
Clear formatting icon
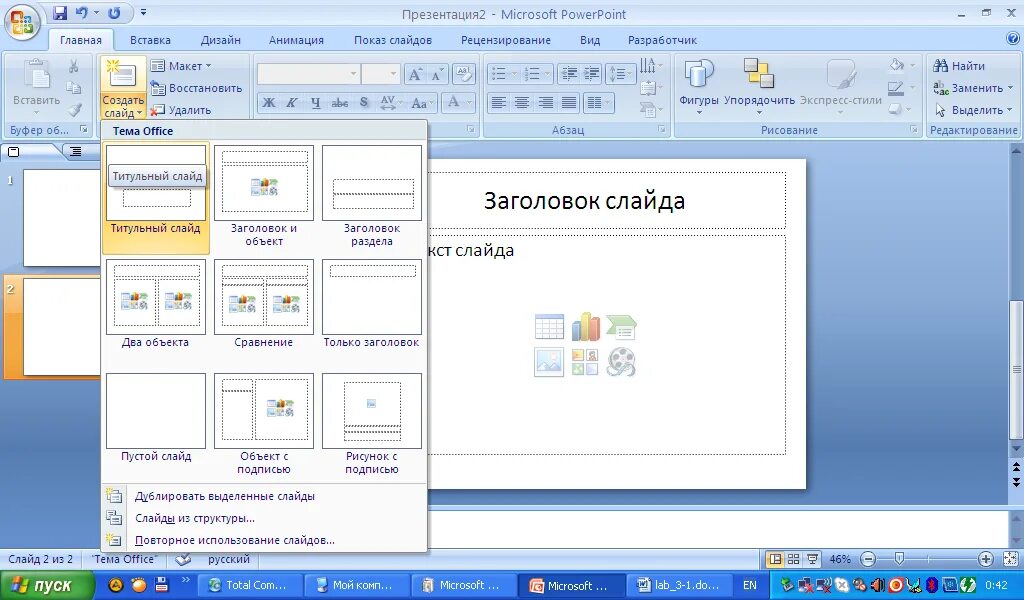point(463,74)
